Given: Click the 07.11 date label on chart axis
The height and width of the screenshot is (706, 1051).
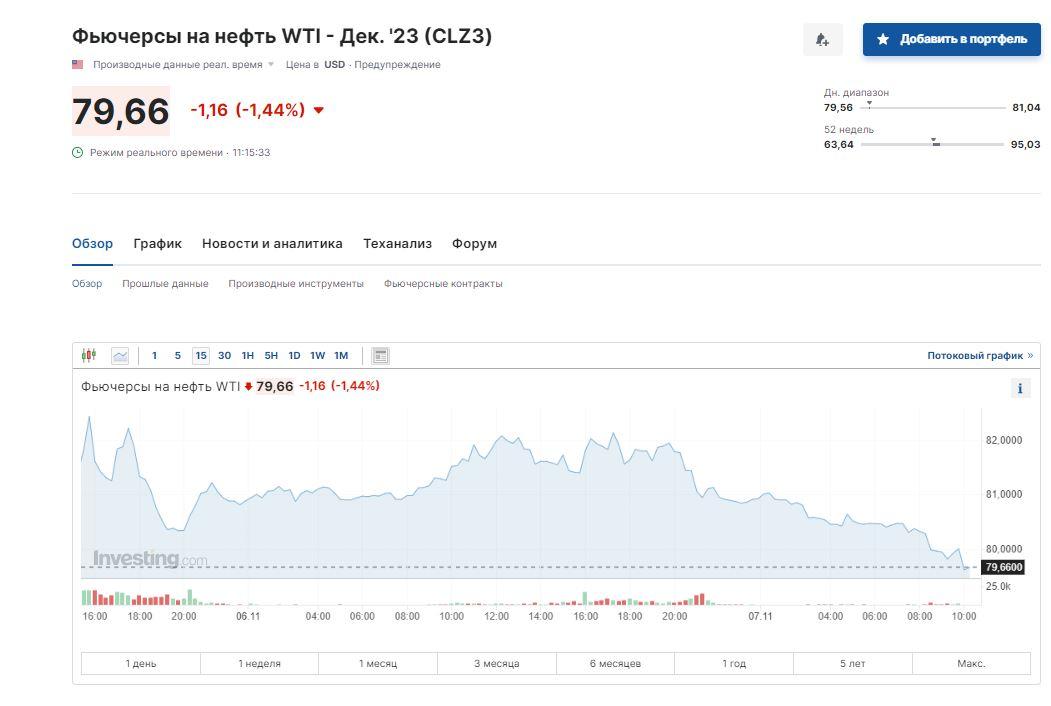Looking at the screenshot, I should [x=760, y=616].
